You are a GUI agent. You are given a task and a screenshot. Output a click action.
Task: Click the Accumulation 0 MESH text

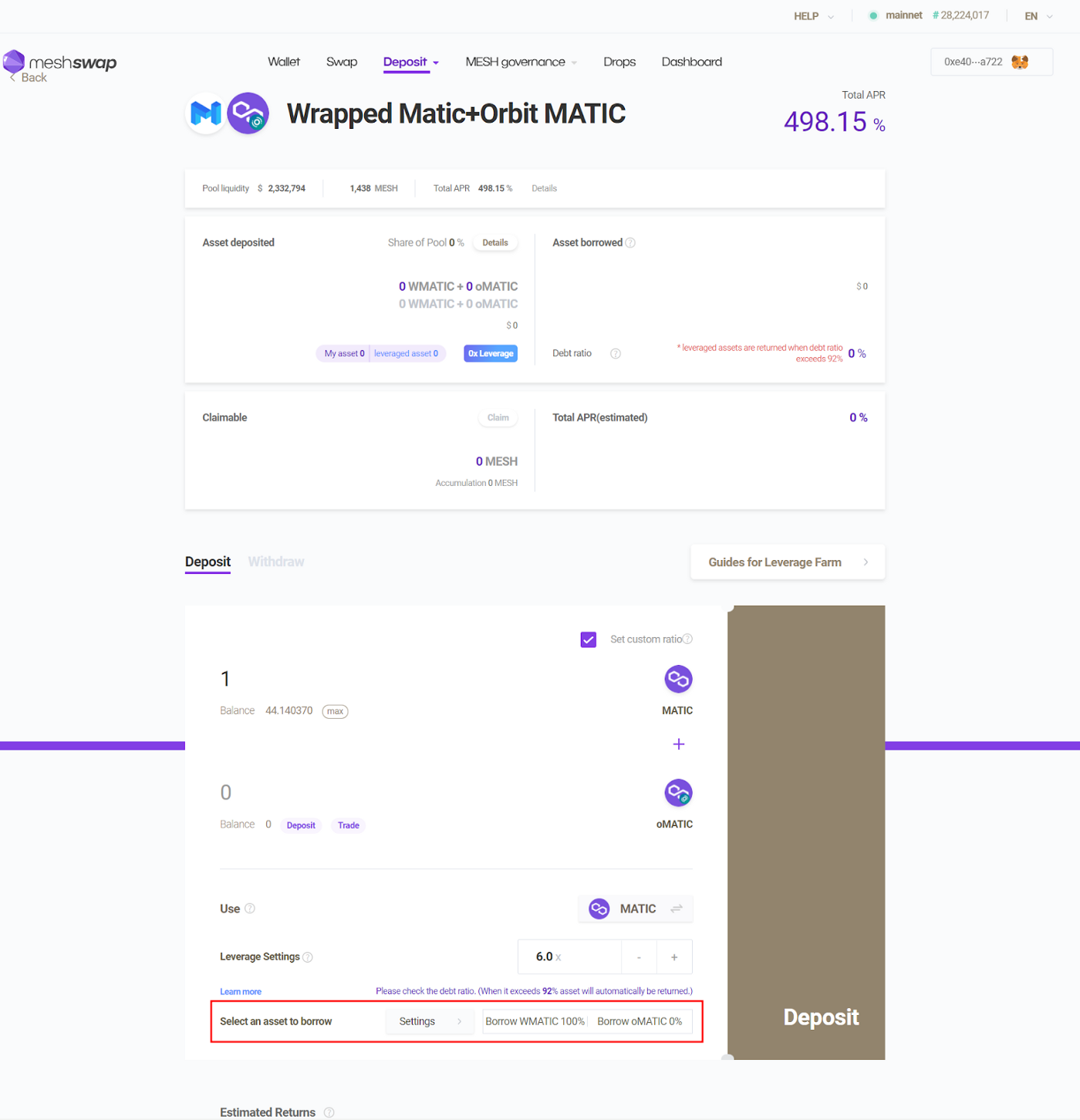click(x=476, y=483)
